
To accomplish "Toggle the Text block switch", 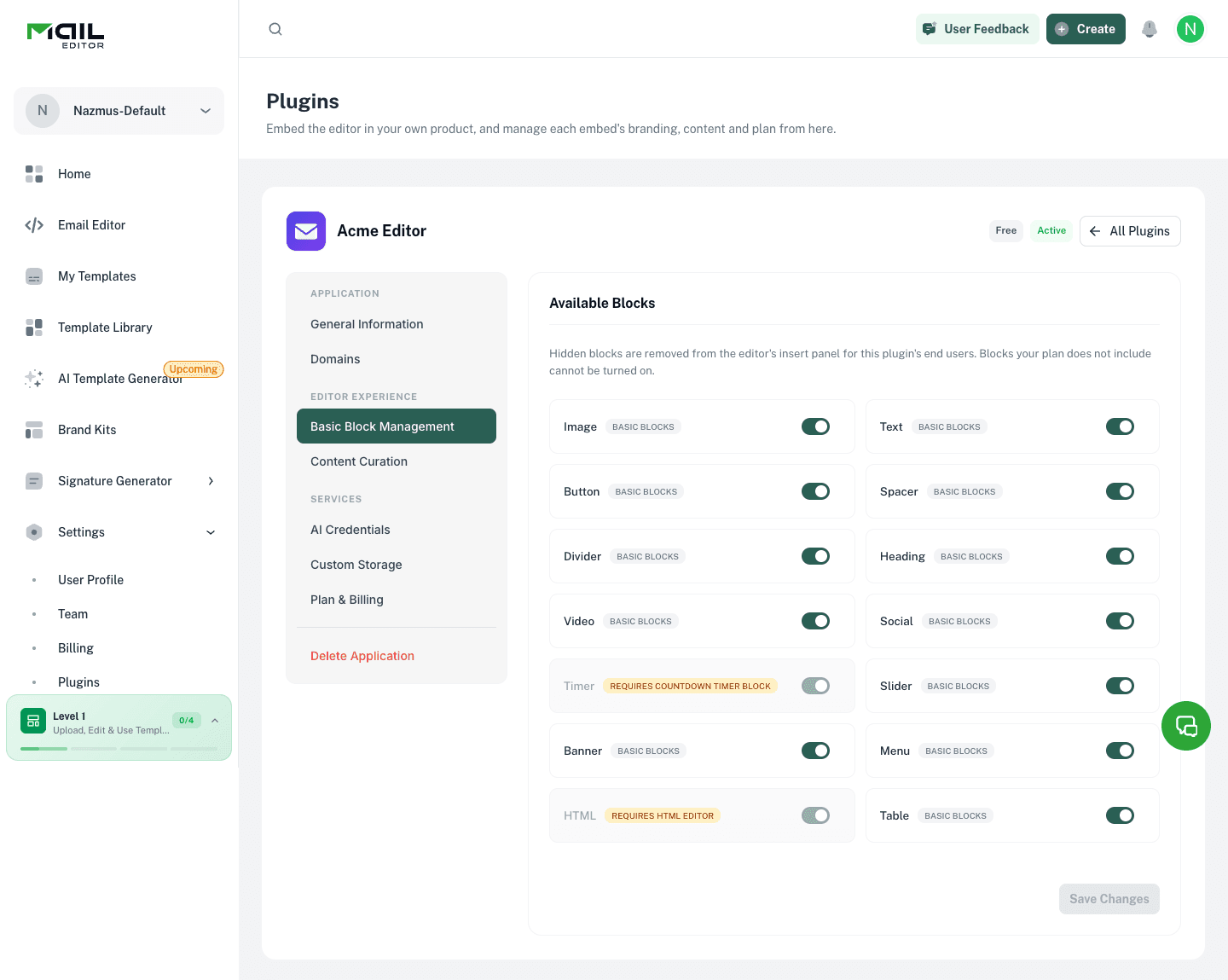I will [x=1121, y=426].
